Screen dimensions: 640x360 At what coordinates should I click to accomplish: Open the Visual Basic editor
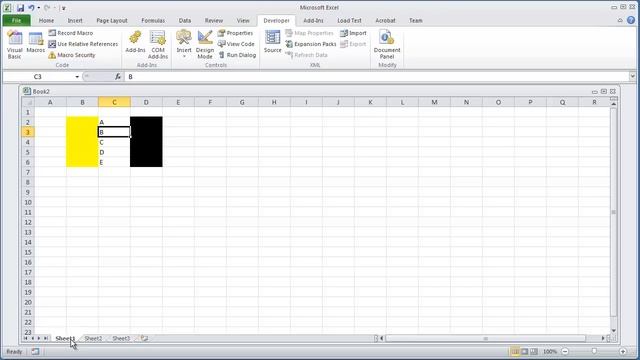click(x=15, y=45)
